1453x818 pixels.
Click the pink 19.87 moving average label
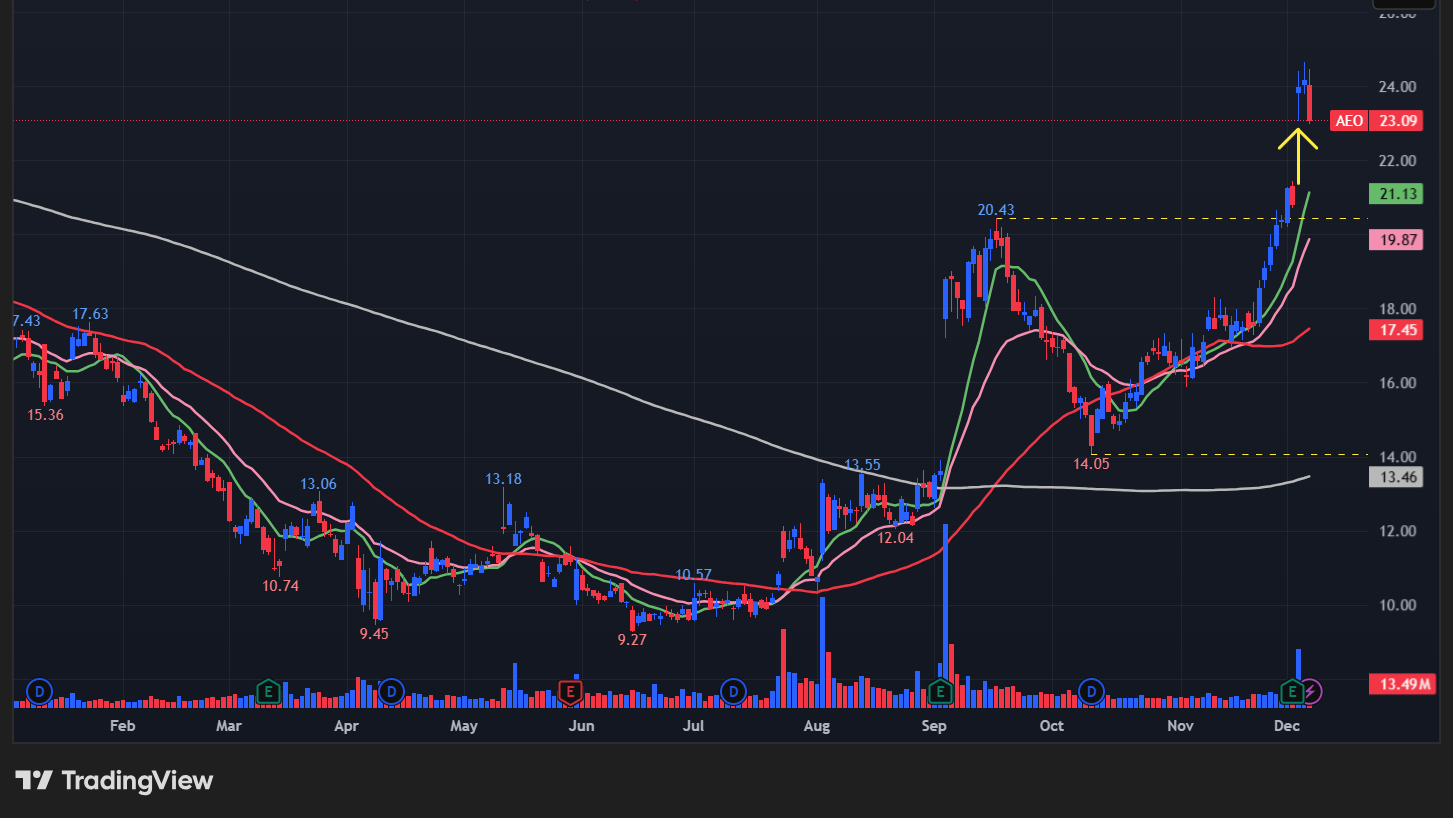(1395, 240)
